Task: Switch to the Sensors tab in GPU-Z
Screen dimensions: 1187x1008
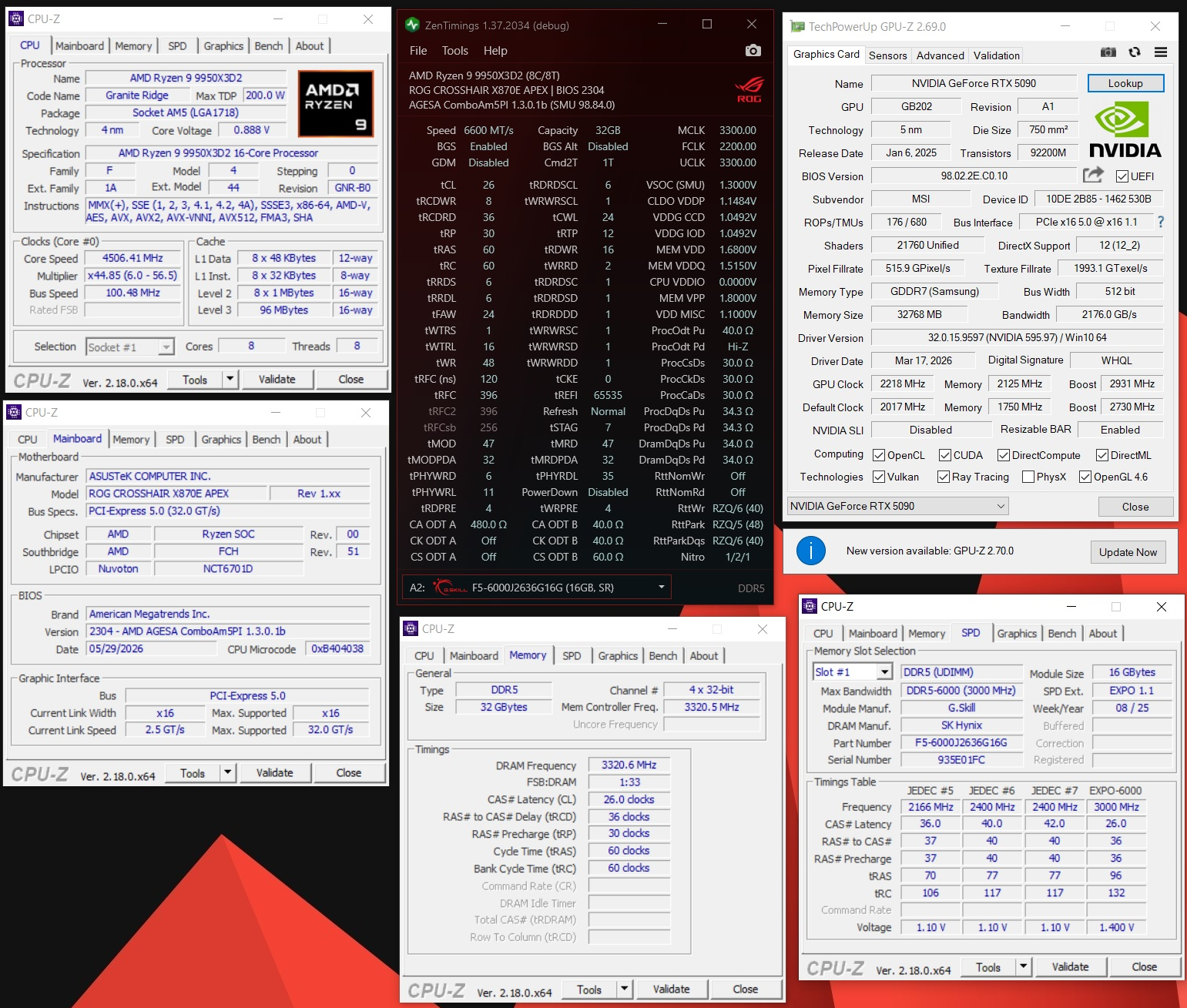Action: (888, 55)
